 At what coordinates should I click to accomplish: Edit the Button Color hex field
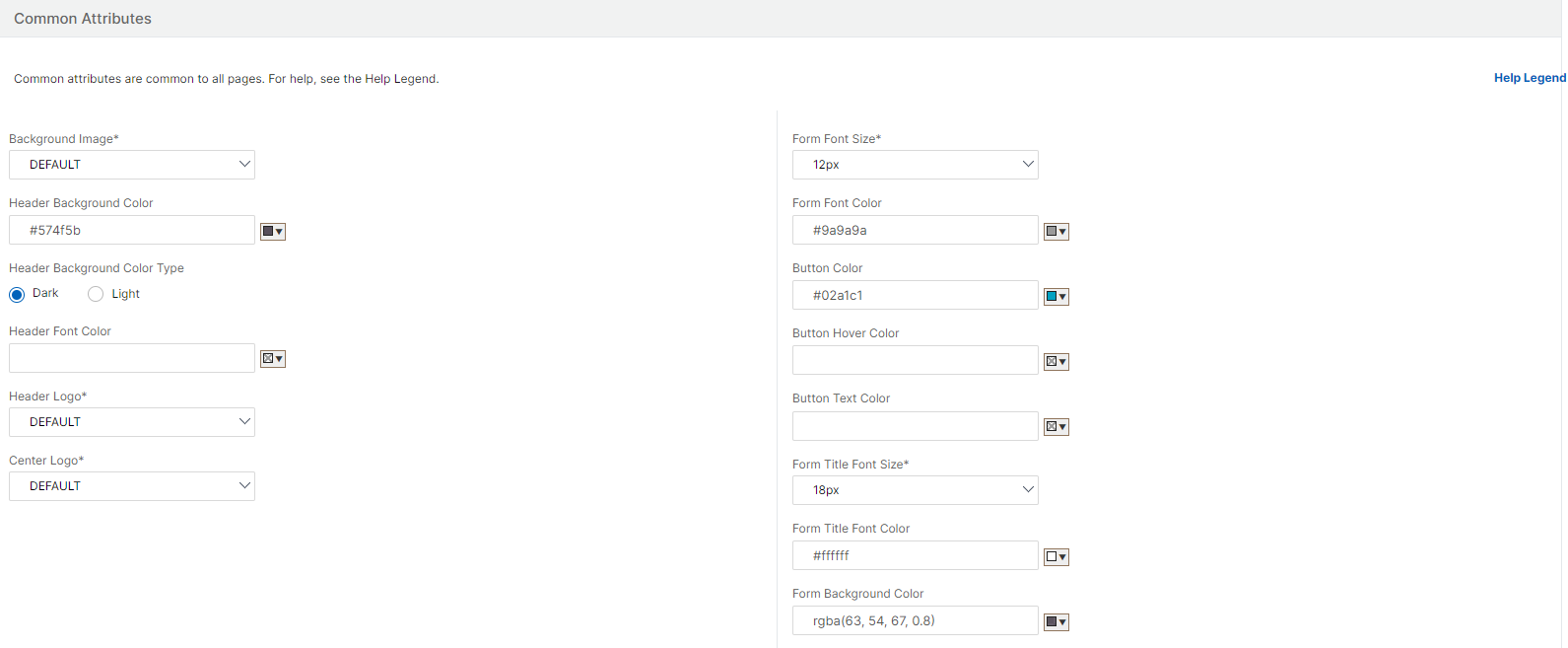916,295
